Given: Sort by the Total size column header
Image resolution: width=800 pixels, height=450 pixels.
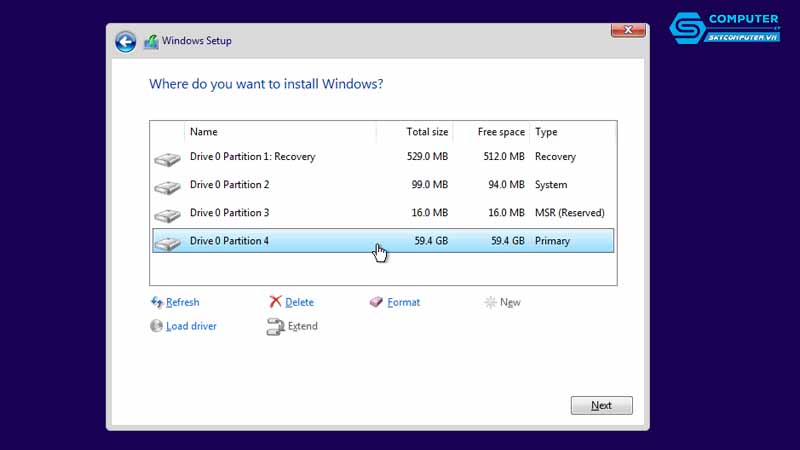Looking at the screenshot, I should coord(415,132).
